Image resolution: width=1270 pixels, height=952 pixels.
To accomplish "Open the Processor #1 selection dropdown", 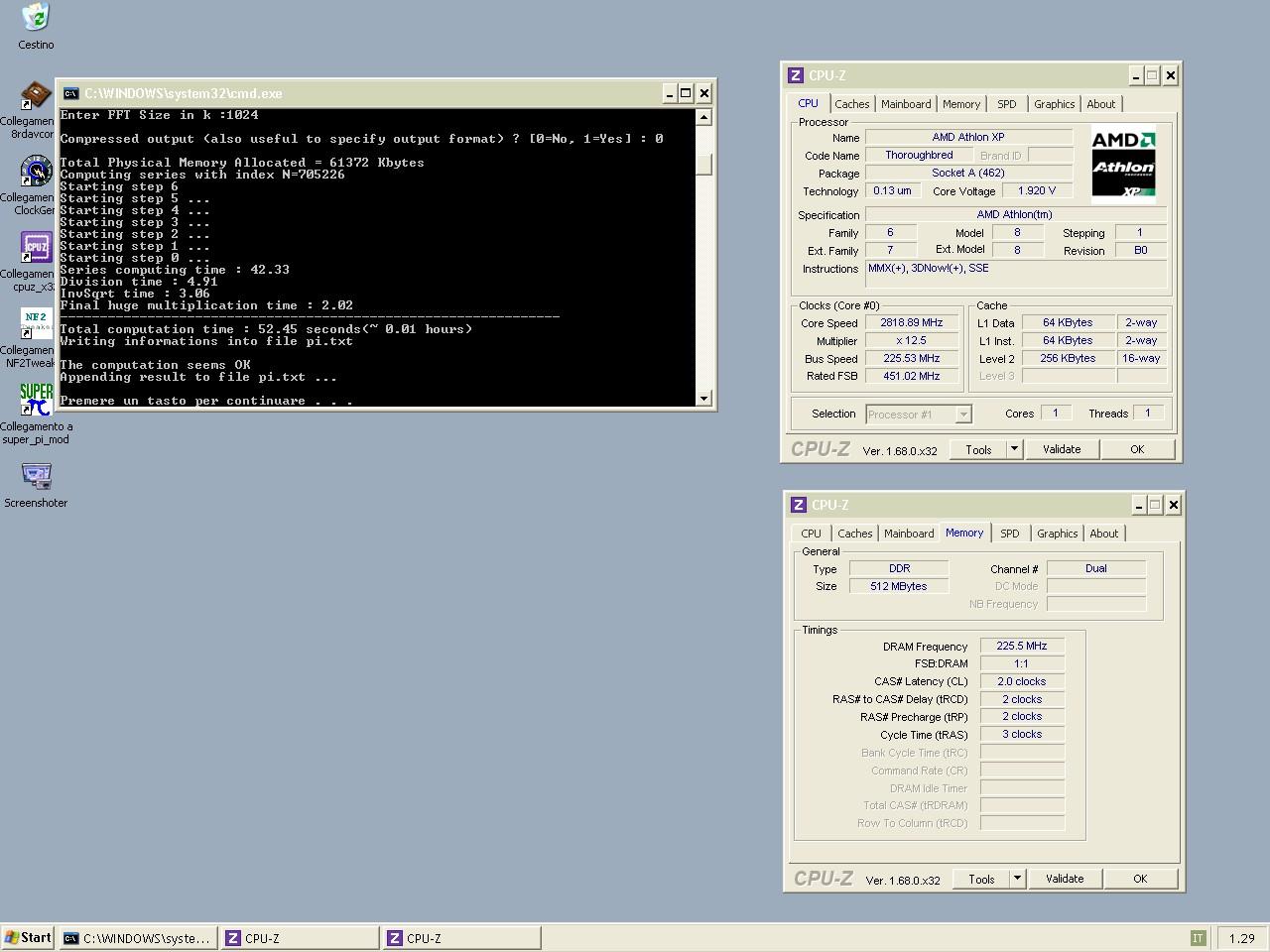I will tap(918, 415).
